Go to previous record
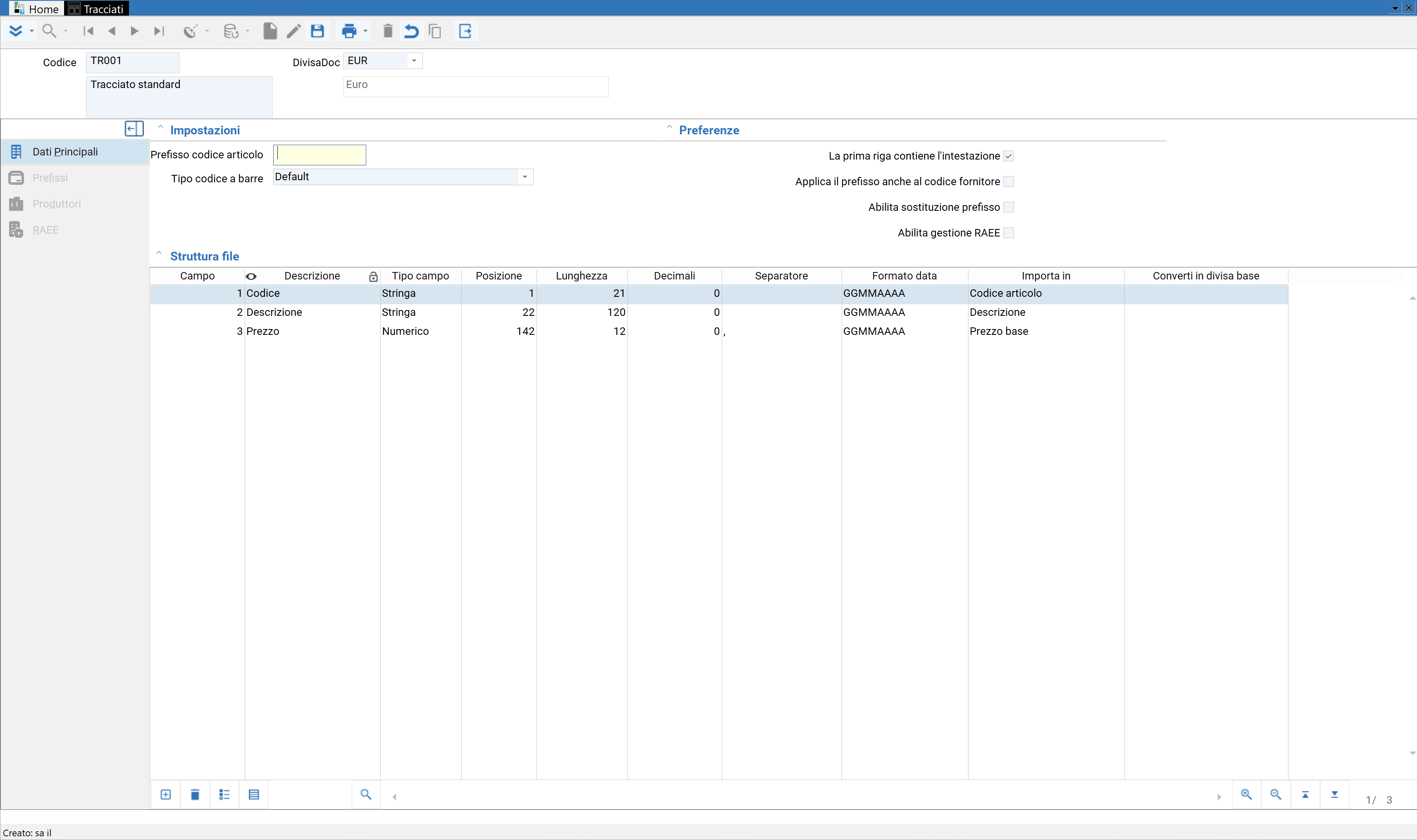This screenshot has width=1417, height=840. (x=112, y=31)
